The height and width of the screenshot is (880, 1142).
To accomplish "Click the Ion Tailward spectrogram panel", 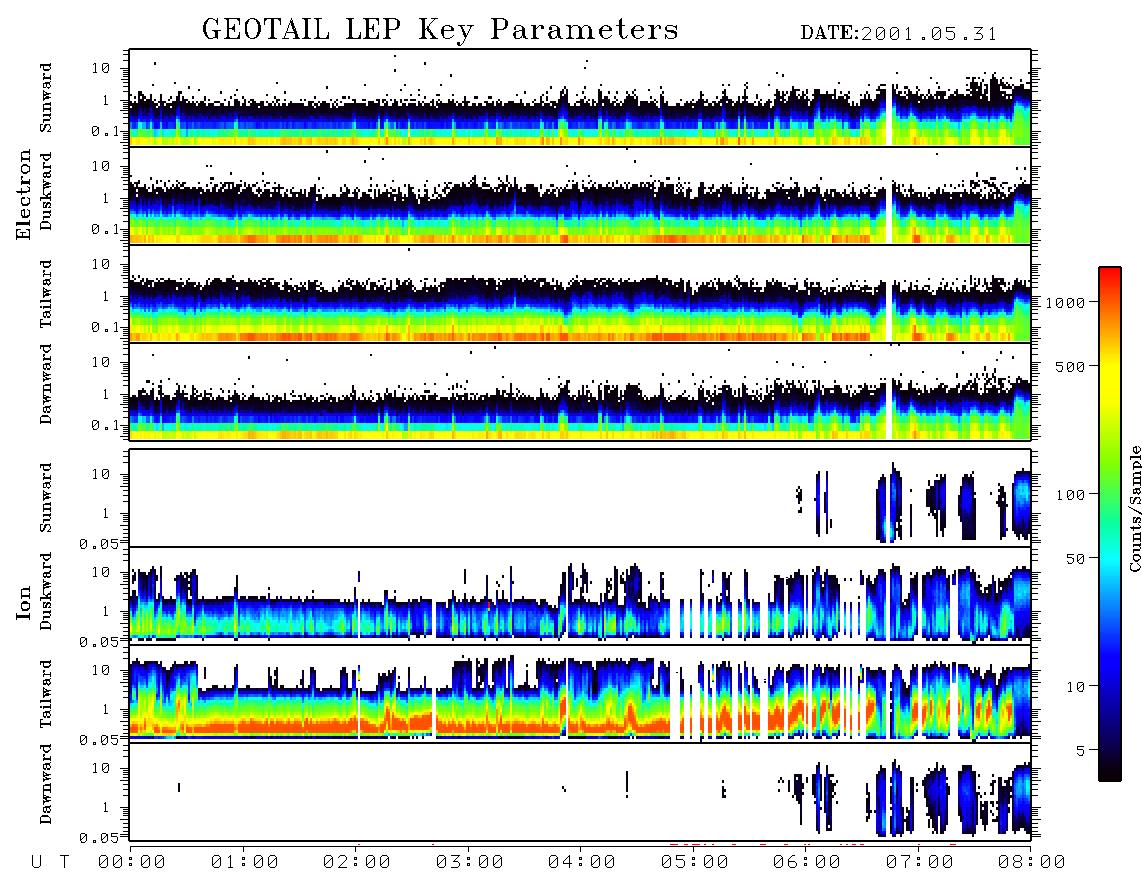I will (x=580, y=694).
